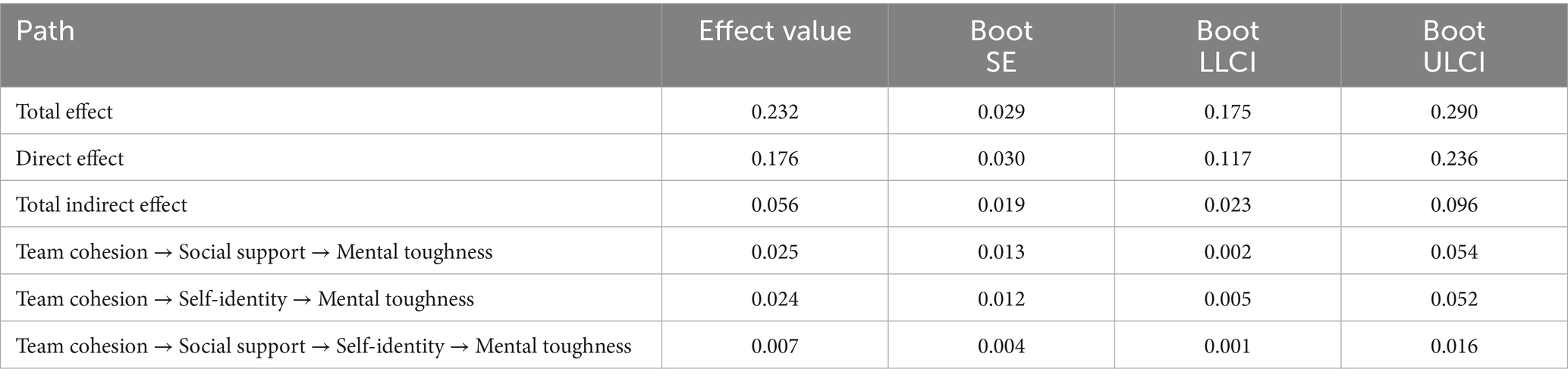The width and height of the screenshot is (1568, 382).
Task: Click the Social support to Mental toughness path
Action: click(254, 252)
